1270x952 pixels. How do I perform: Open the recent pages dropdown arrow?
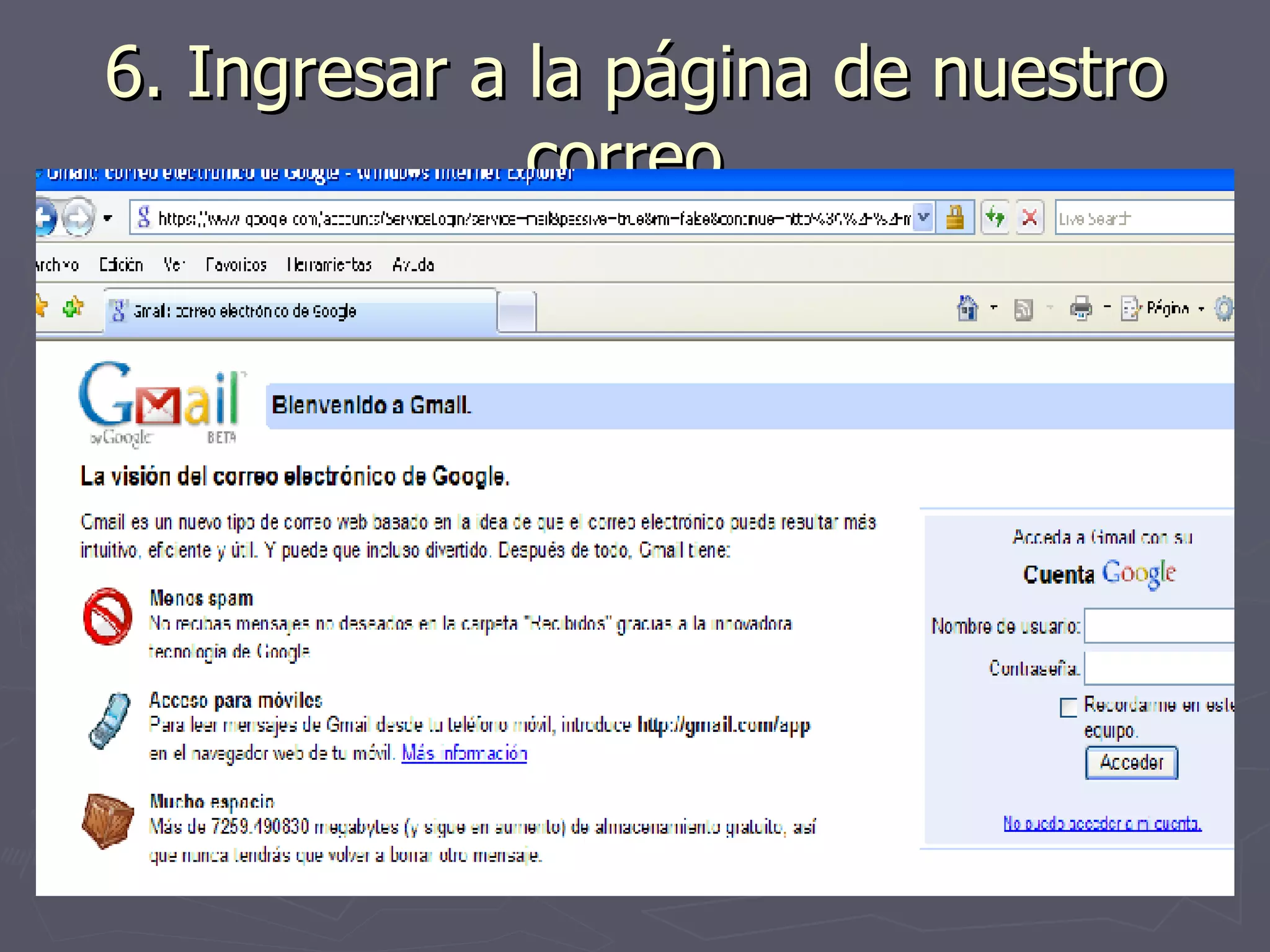click(108, 218)
